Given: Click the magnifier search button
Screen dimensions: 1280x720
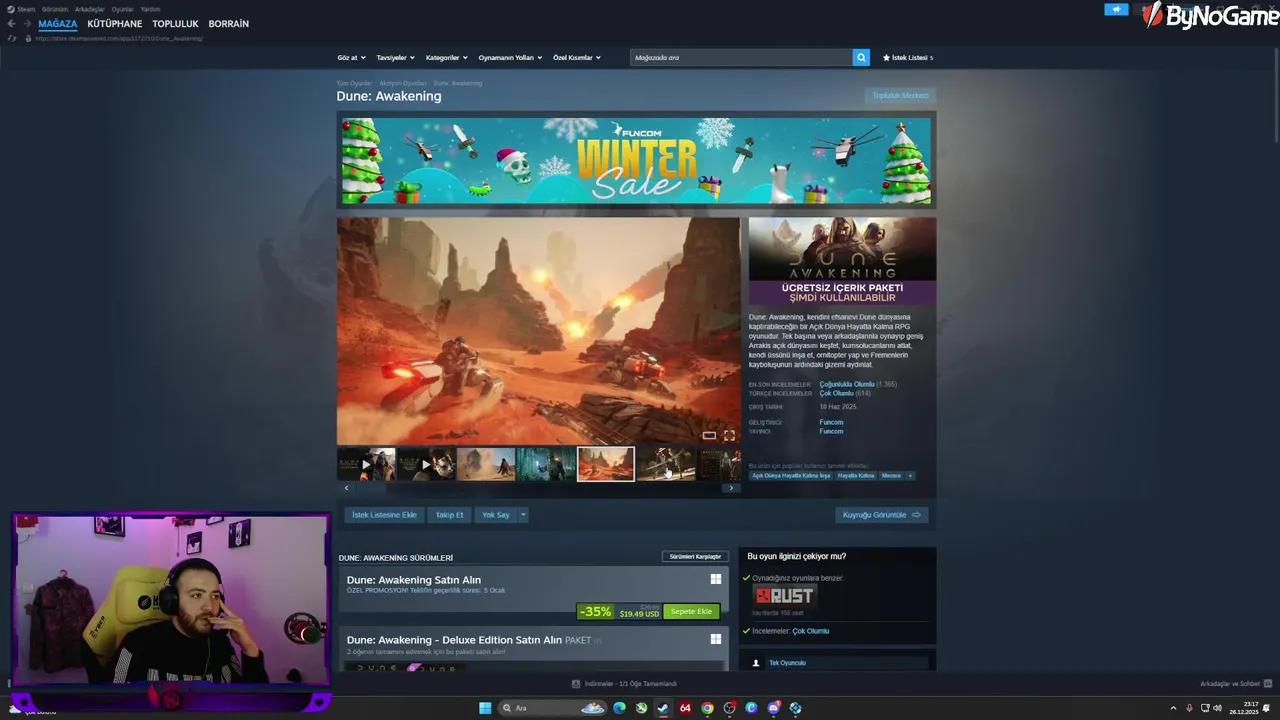Looking at the screenshot, I should pyautogui.click(x=861, y=57).
